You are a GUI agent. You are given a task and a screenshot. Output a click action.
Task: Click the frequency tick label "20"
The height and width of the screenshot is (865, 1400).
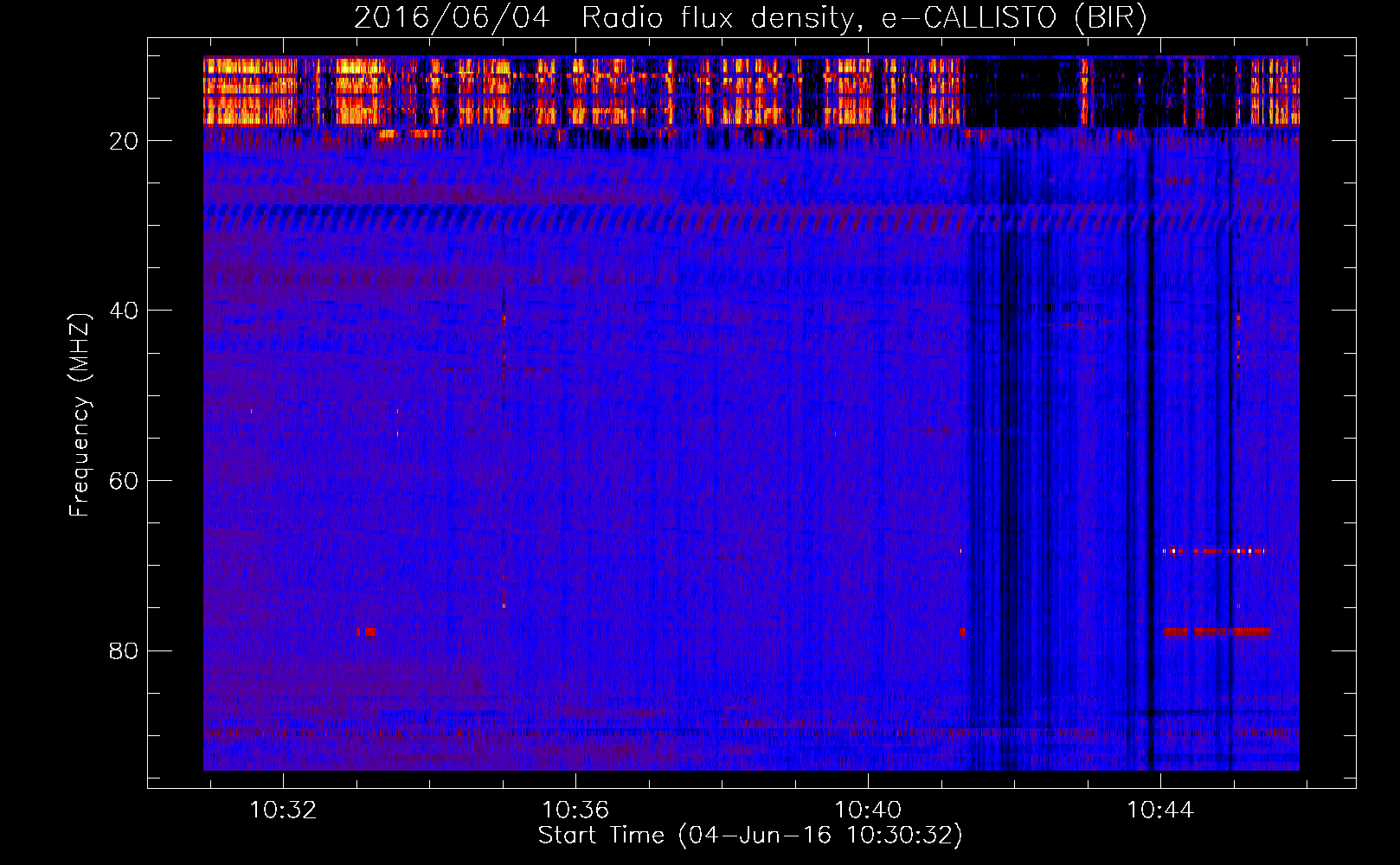click(124, 141)
